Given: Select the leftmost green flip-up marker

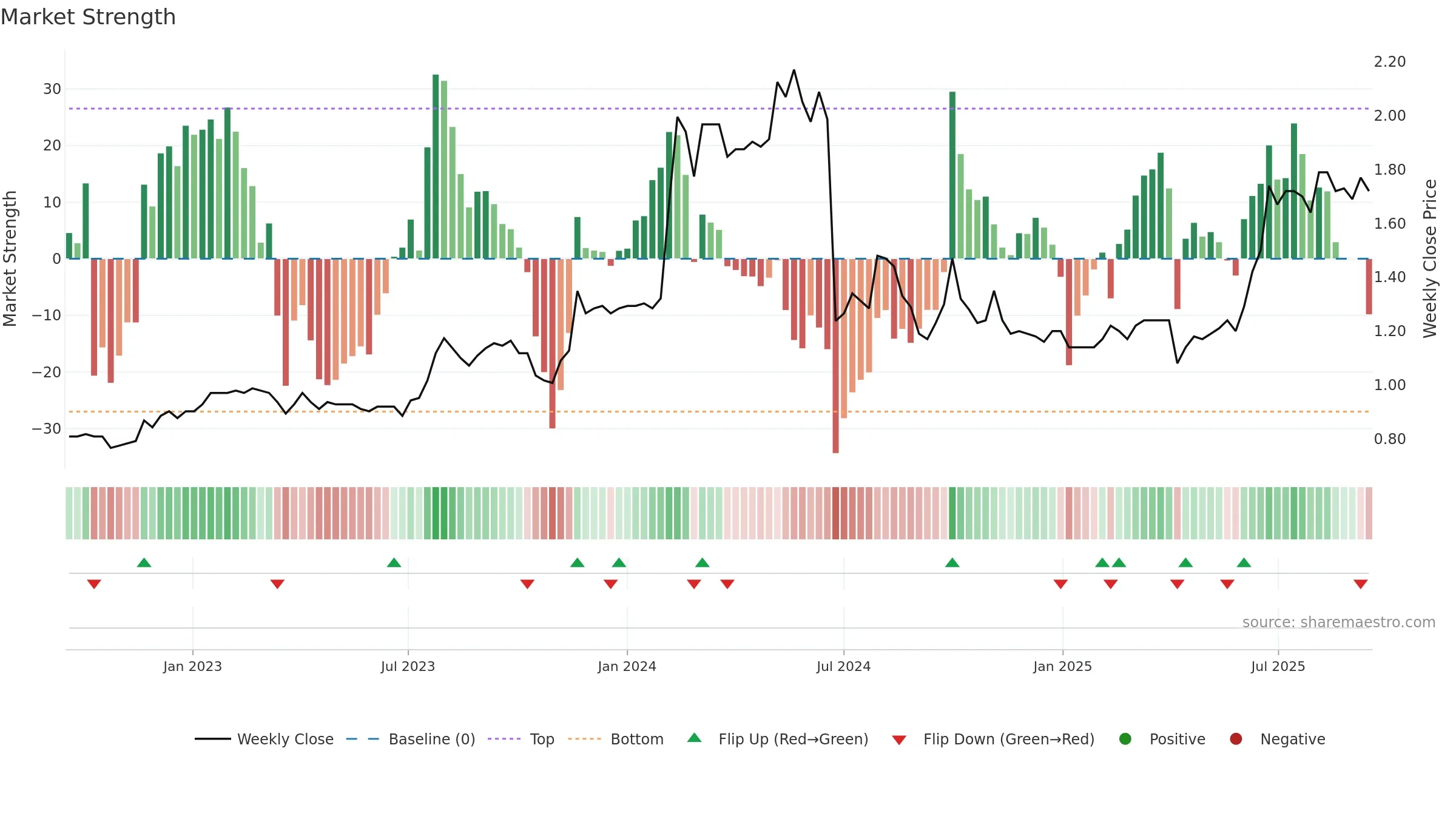Looking at the screenshot, I should point(144,562).
